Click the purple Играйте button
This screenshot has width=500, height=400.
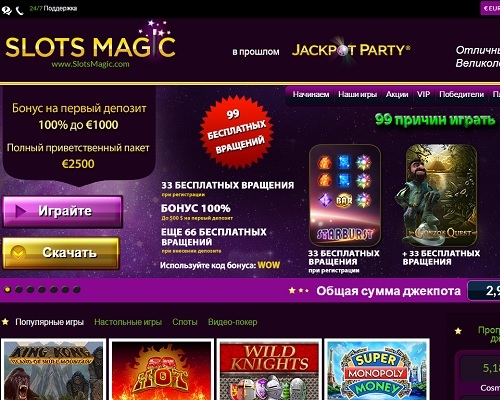[63, 212]
